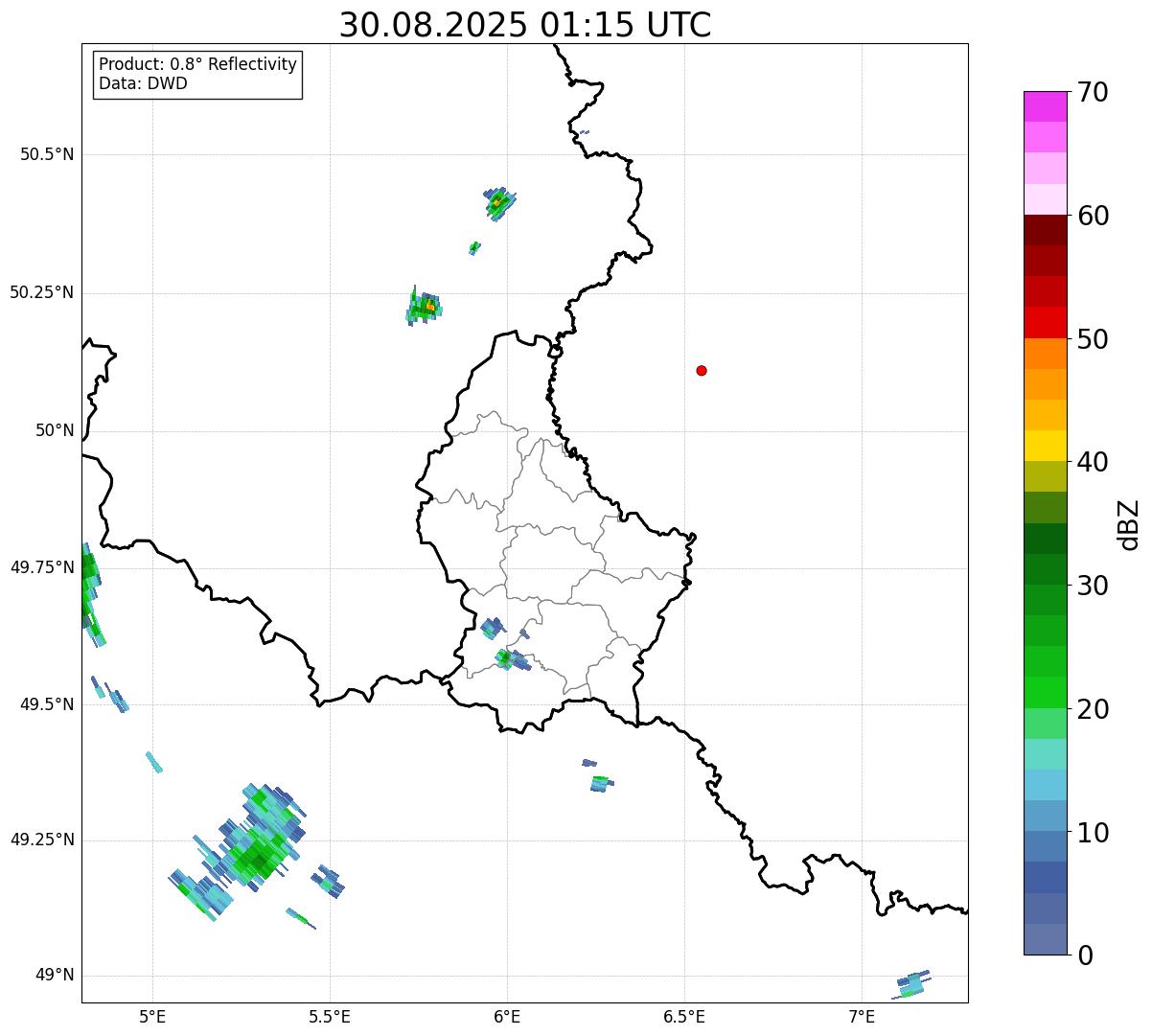This screenshot has width=1152, height=1036.
Task: Click the 6°E longitude label
Action: coord(507,1016)
